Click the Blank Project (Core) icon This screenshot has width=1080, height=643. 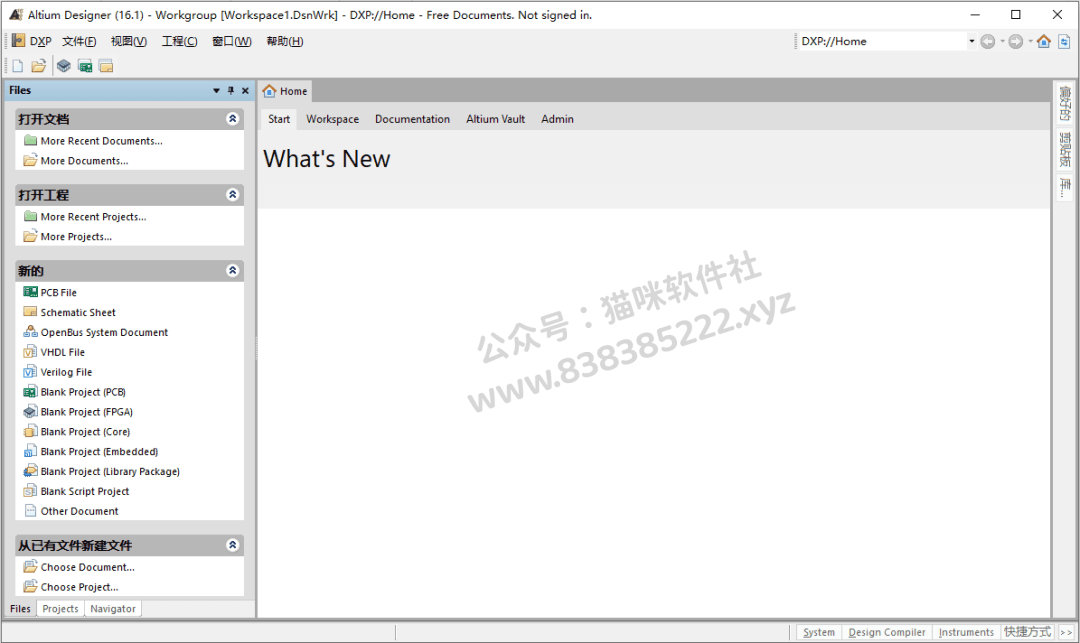pyautogui.click(x=30, y=432)
